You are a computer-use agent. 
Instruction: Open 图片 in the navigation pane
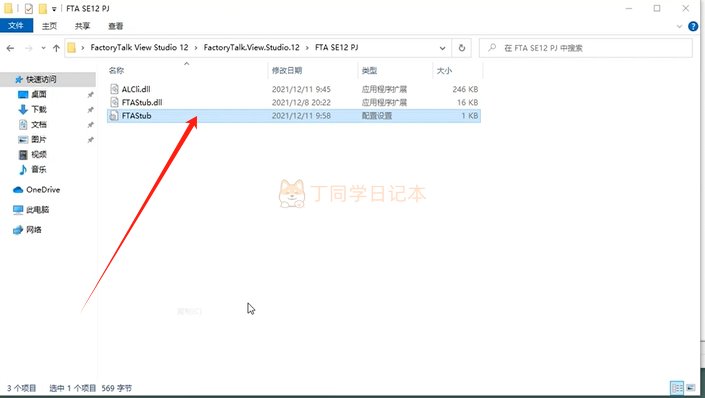pyautogui.click(x=39, y=139)
